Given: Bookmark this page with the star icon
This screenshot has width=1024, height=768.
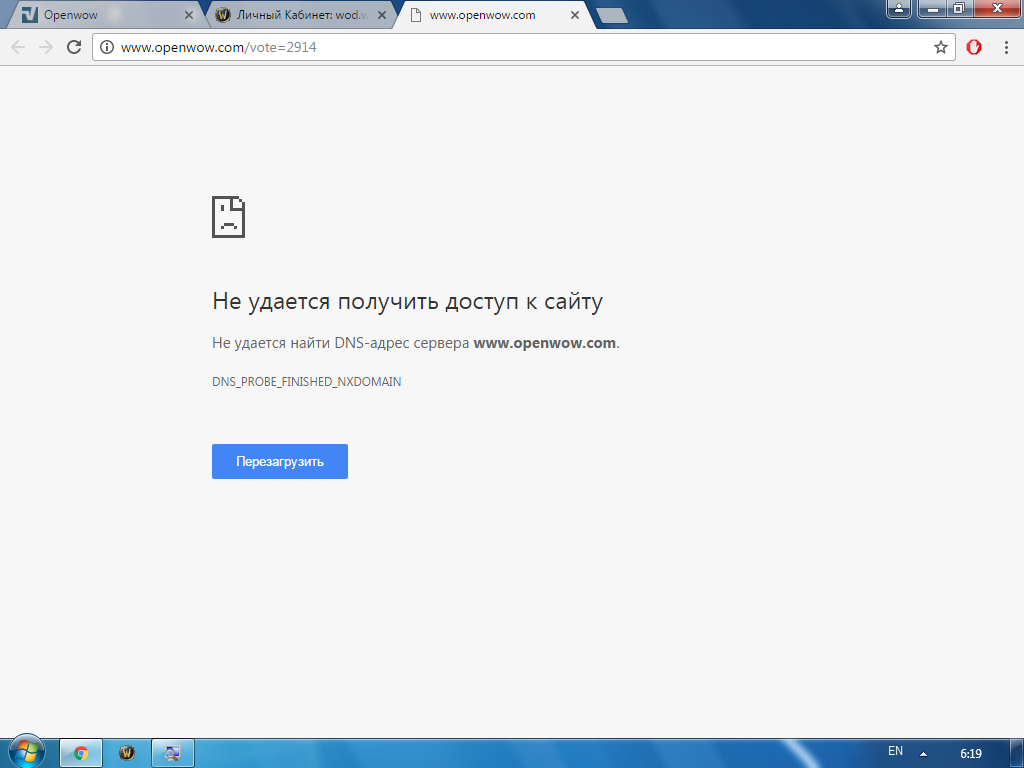Looking at the screenshot, I should click(x=940, y=47).
